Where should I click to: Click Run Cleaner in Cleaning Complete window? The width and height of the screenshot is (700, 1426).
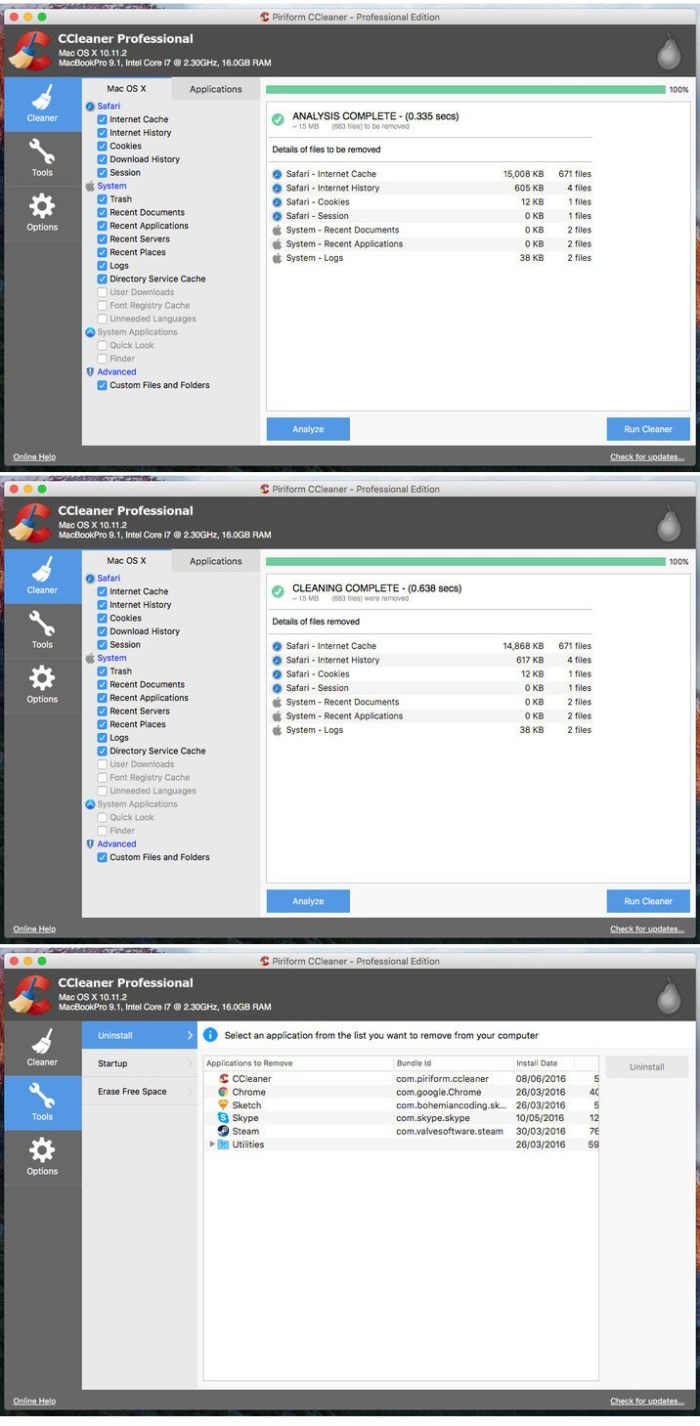pyautogui.click(x=648, y=901)
